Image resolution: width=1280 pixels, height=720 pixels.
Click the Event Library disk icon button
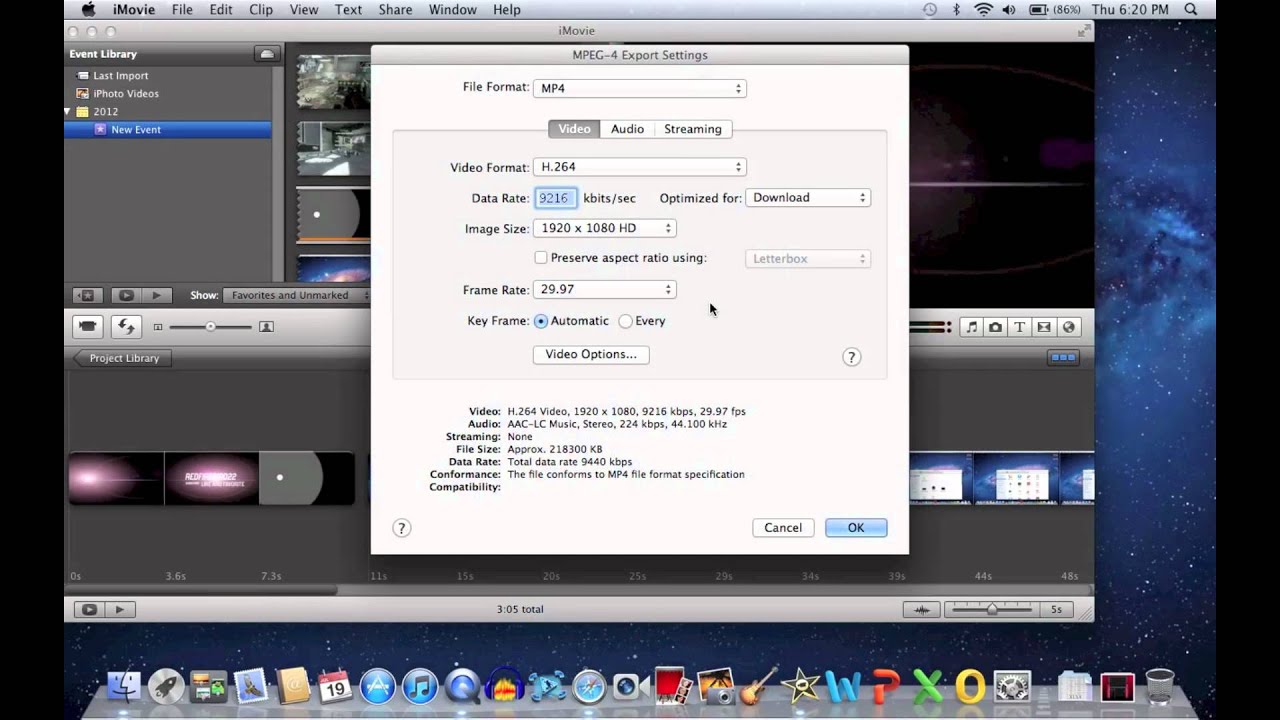265,54
